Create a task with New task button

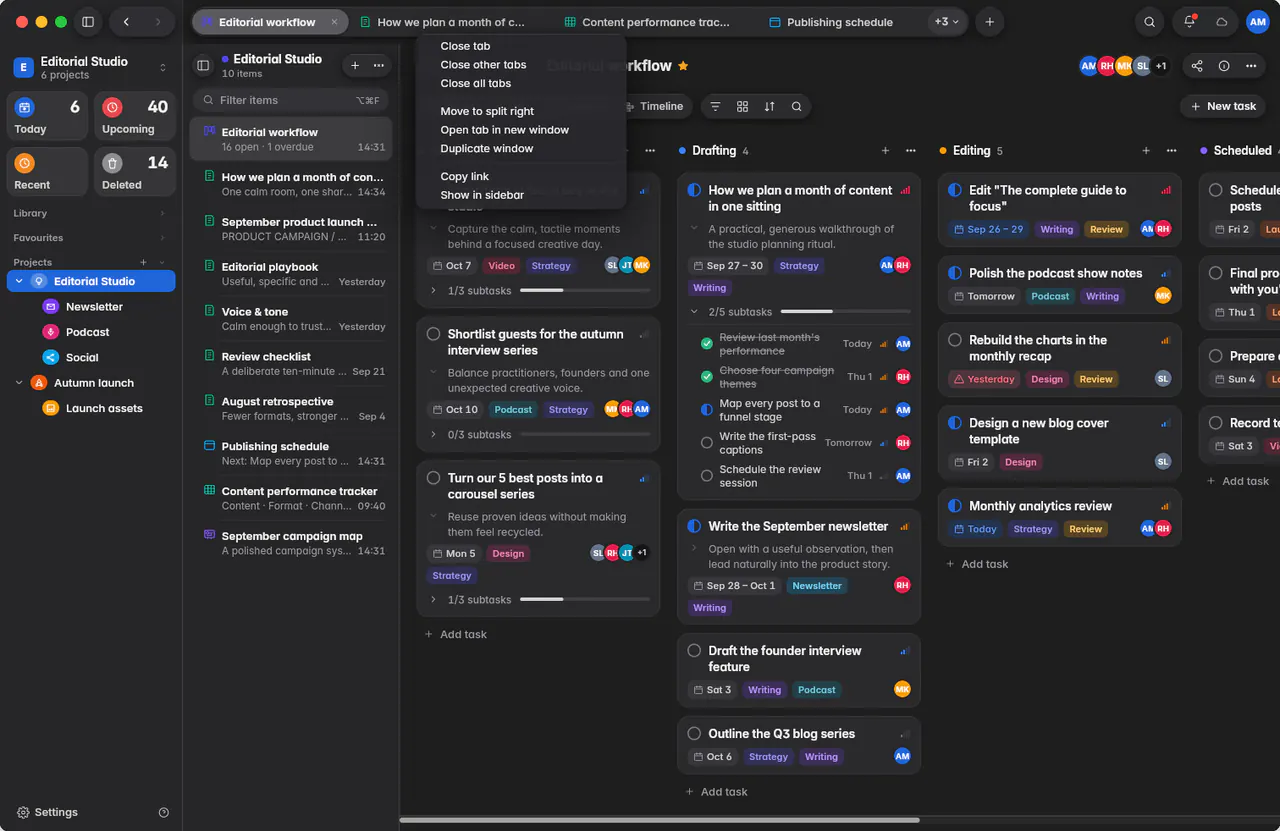(1223, 106)
